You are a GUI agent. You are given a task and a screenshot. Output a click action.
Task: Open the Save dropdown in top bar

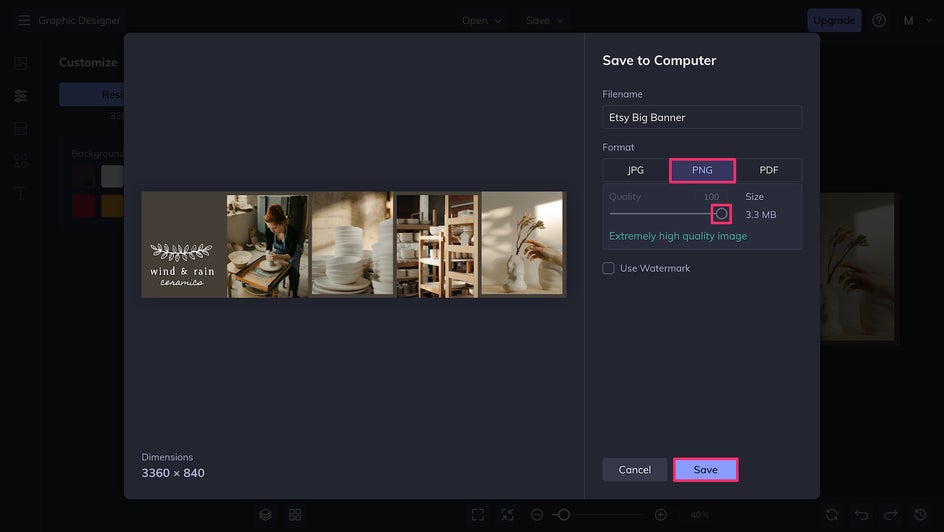545,20
